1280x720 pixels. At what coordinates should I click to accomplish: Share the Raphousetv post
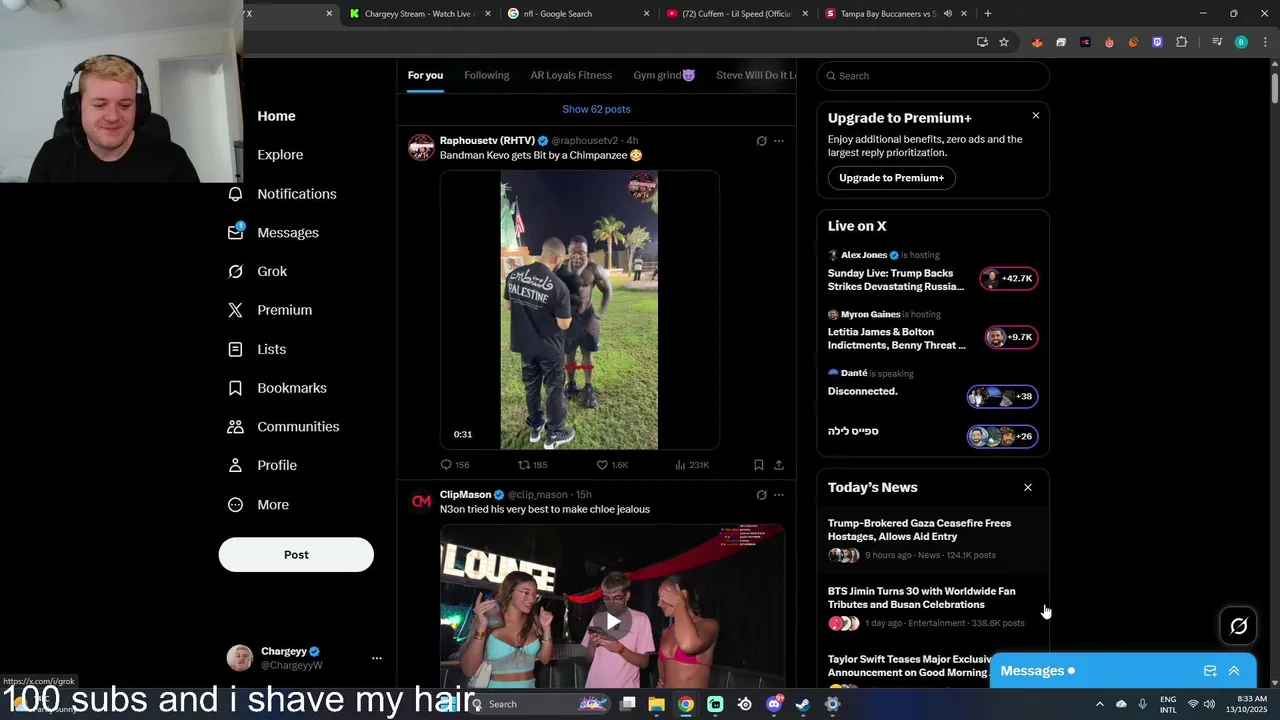(x=779, y=465)
